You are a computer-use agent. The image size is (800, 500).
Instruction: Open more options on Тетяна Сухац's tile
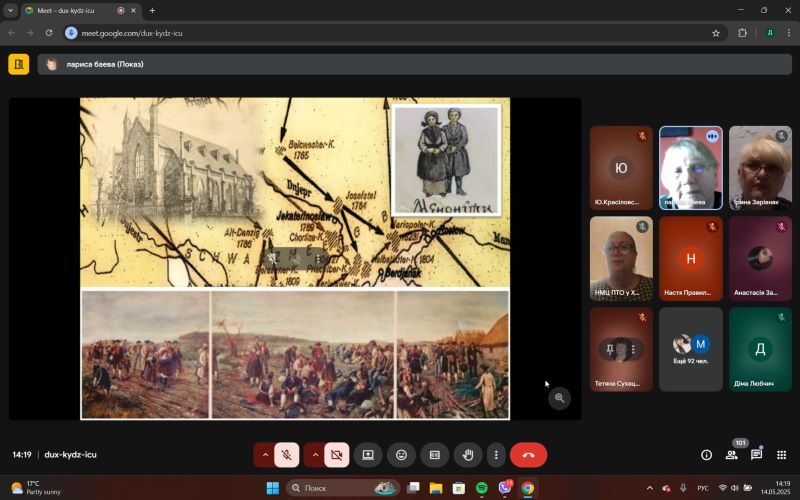[x=633, y=349]
